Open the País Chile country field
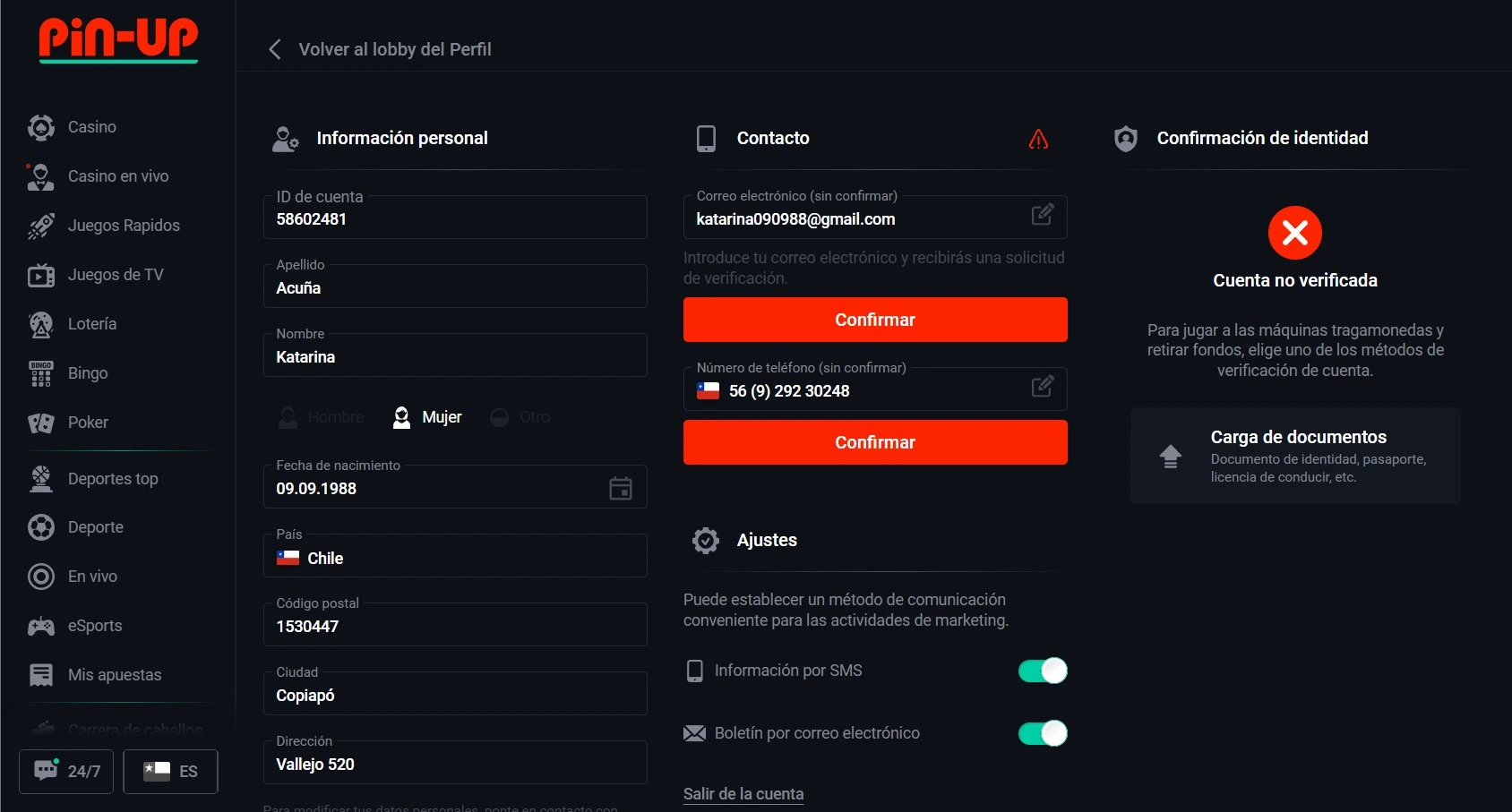Screen dimensions: 1512x812 coord(455,558)
